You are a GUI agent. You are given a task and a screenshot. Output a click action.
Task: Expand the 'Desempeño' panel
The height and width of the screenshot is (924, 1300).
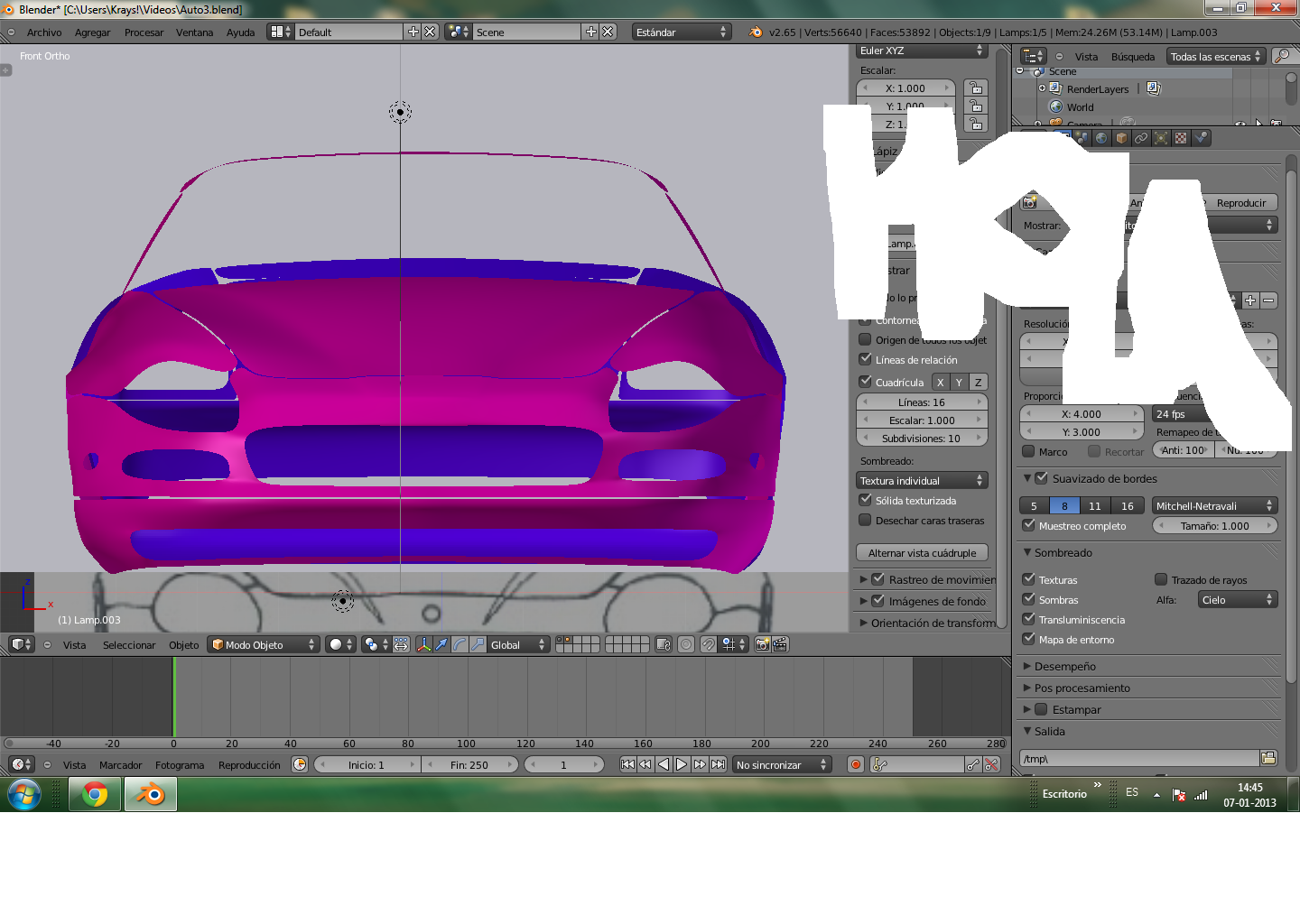click(x=1065, y=666)
